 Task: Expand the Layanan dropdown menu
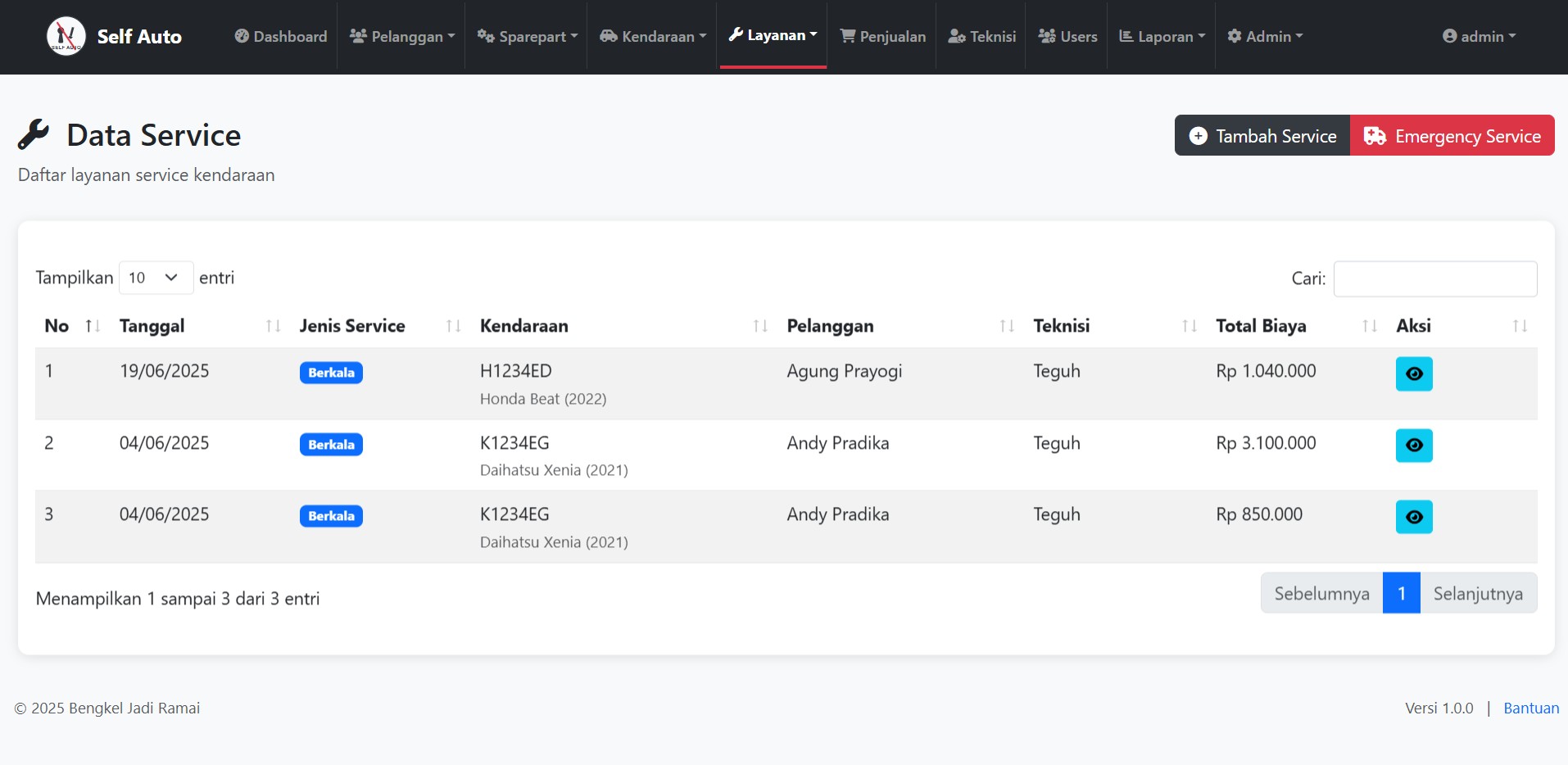pos(773,35)
